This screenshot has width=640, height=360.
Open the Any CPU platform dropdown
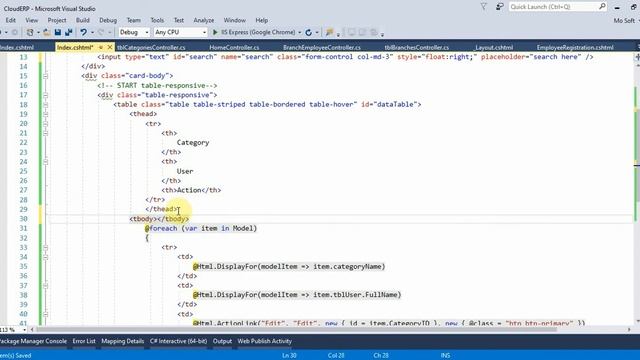(180, 32)
